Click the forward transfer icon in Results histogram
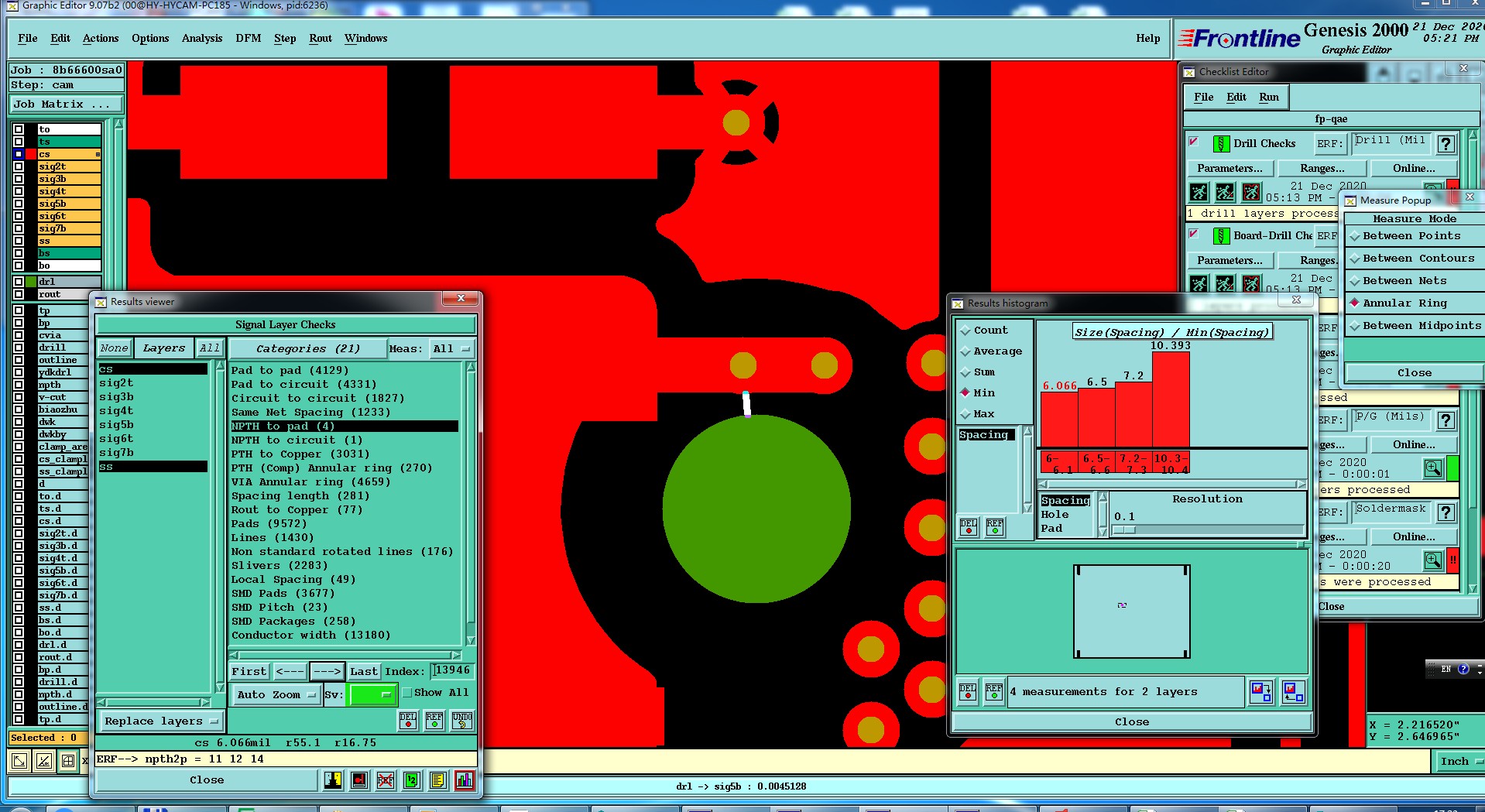The width and height of the screenshot is (1485, 812). (1261, 691)
